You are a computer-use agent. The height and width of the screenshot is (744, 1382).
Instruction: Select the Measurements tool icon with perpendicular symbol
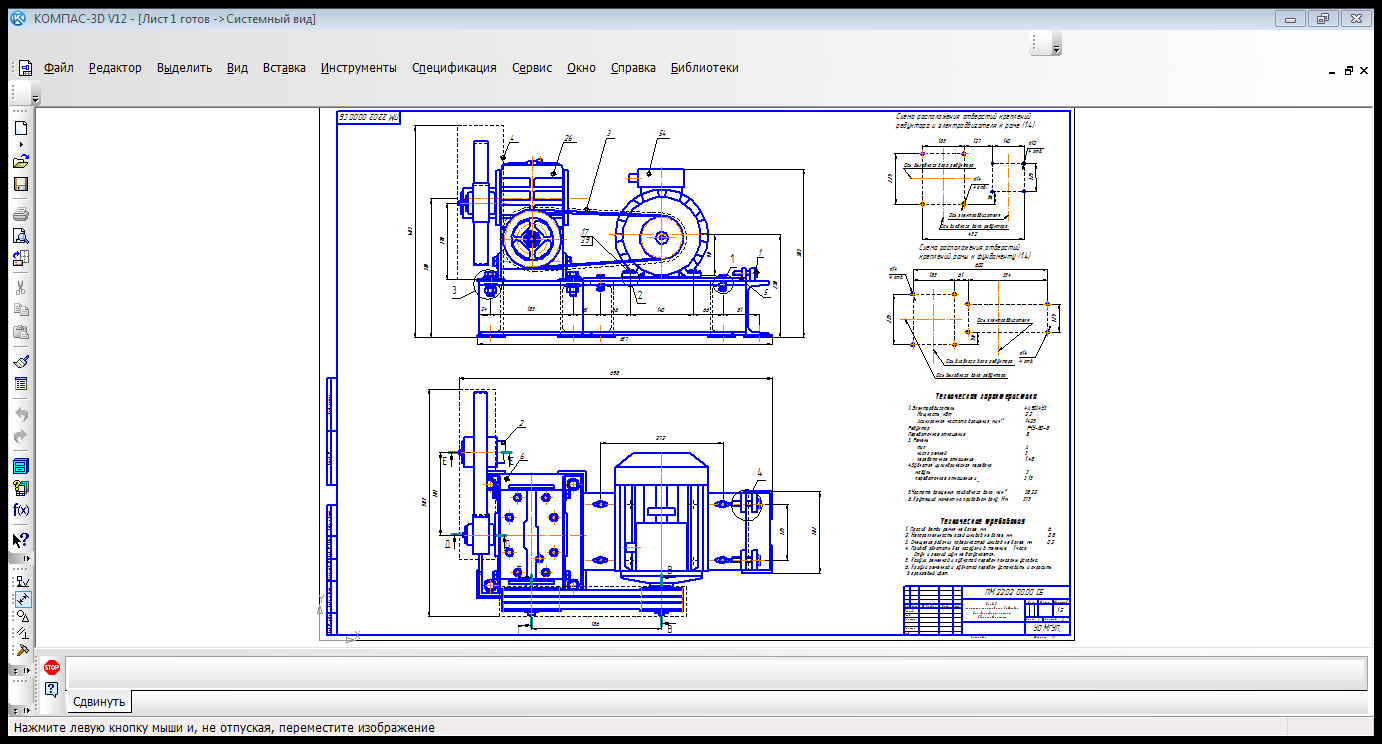point(22,633)
